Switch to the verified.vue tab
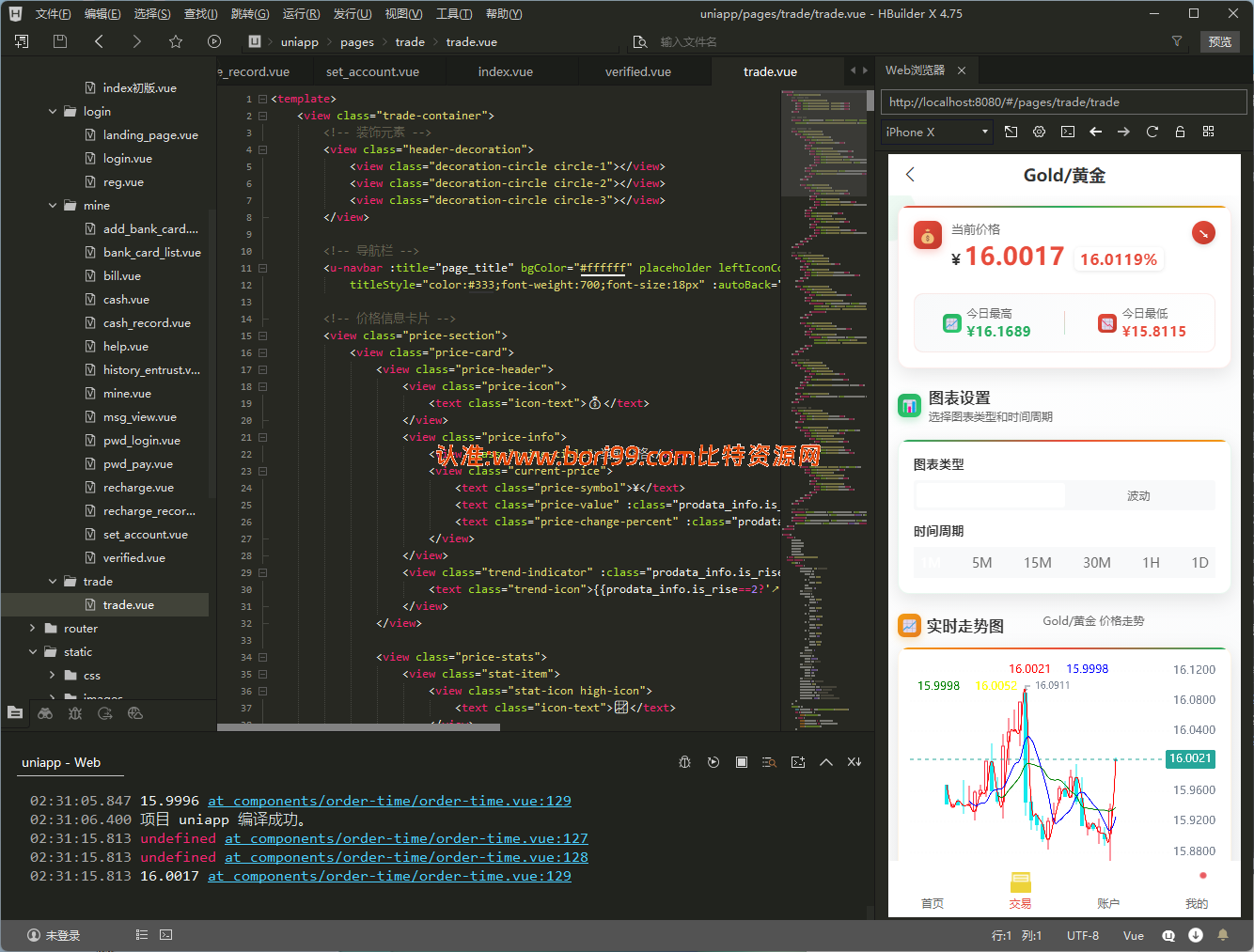Image resolution: width=1254 pixels, height=952 pixels. (x=638, y=71)
